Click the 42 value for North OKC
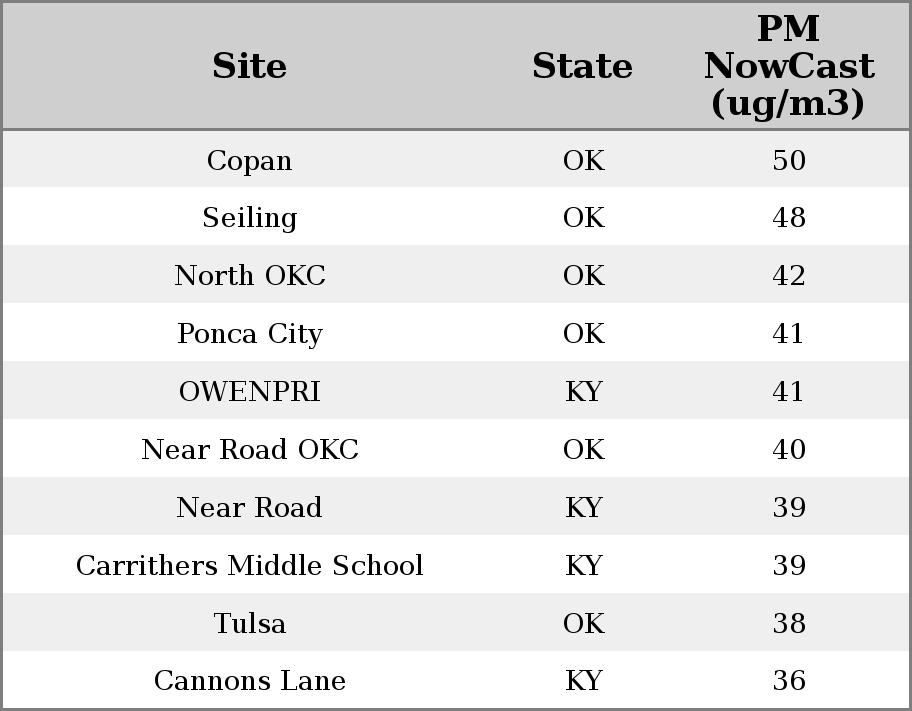912x711 pixels. click(x=788, y=276)
